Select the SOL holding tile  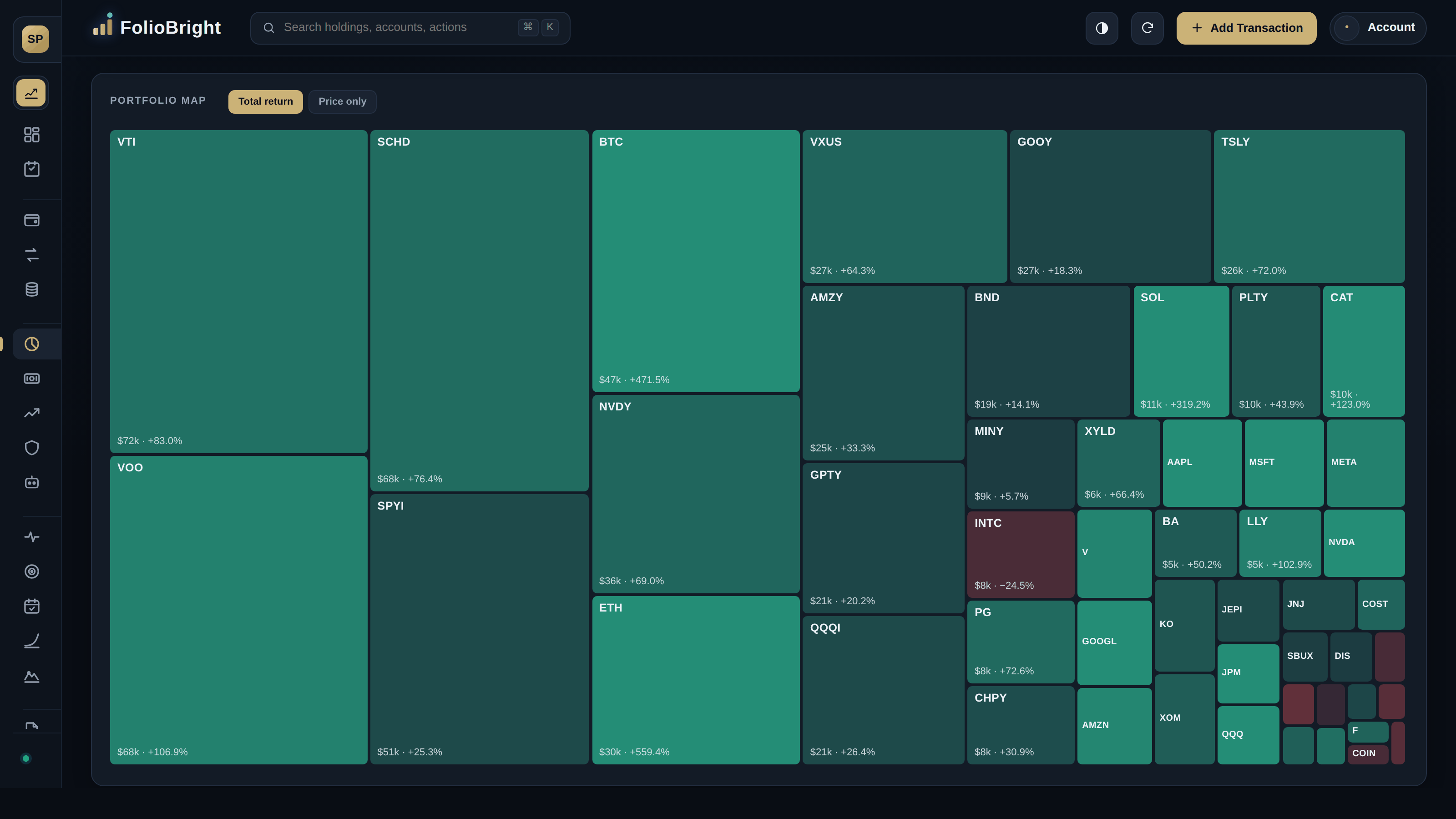pyautogui.click(x=1181, y=351)
